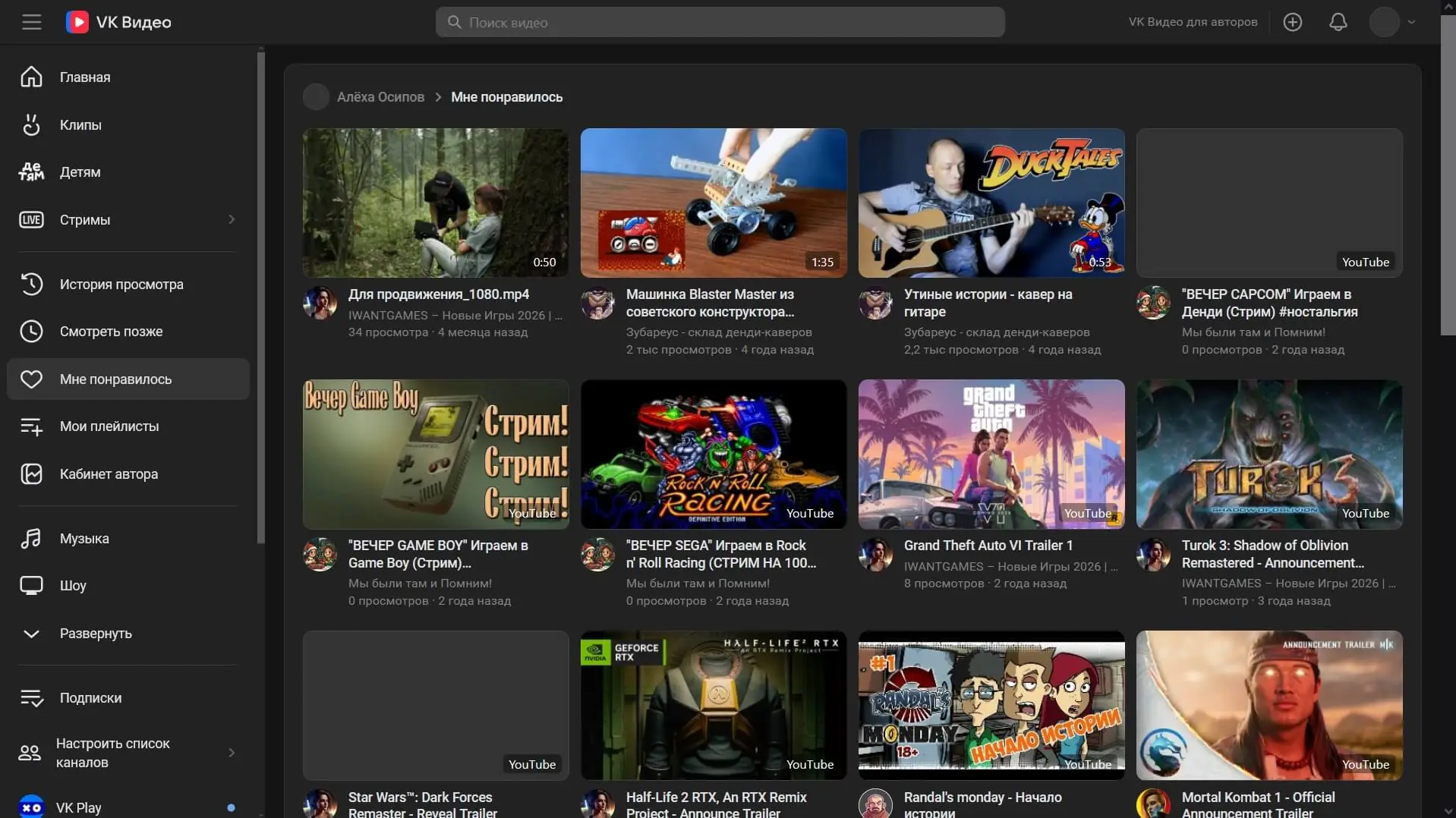The width and height of the screenshot is (1456, 818).
Task: Open Вечер Game Boy стрим thumbnail
Action: (435, 454)
